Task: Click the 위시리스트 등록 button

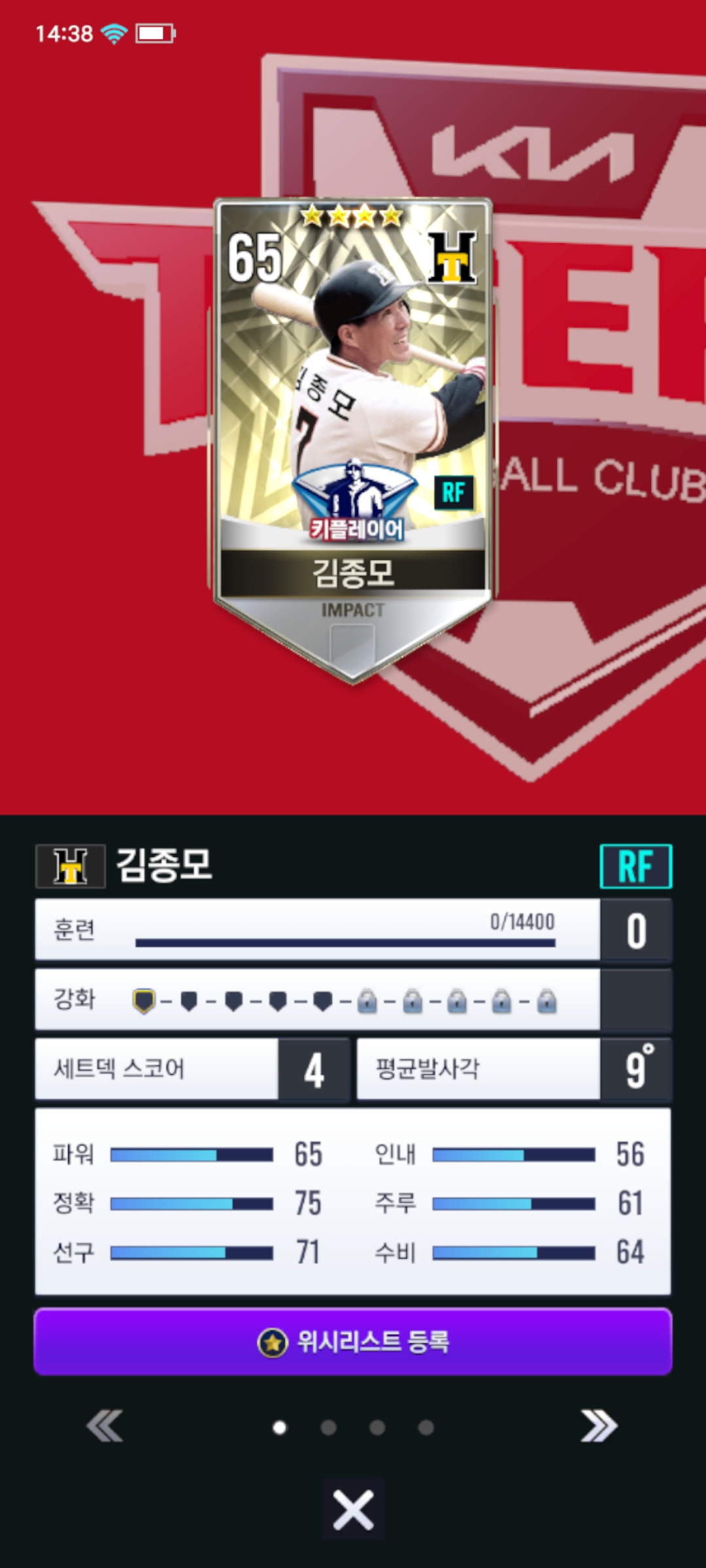Action: (353, 1342)
